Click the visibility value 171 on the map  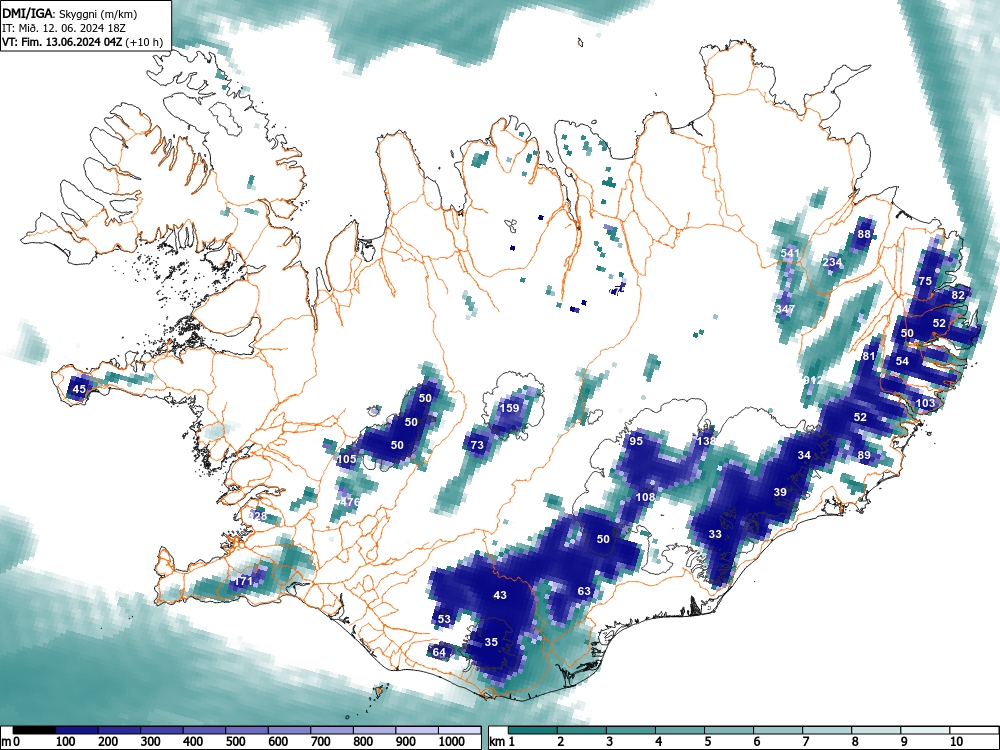(x=244, y=582)
